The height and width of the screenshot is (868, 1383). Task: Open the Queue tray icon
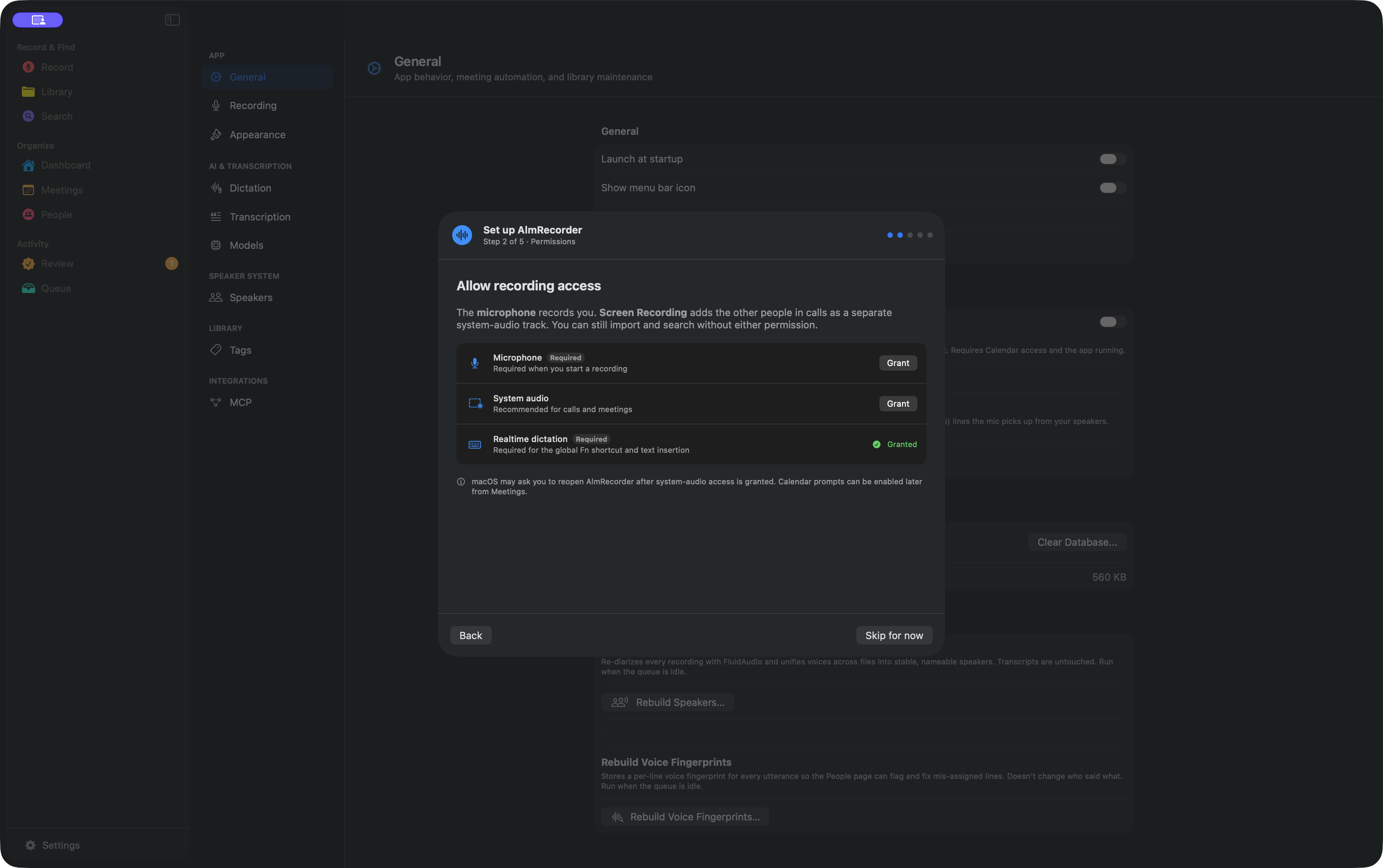click(x=28, y=288)
